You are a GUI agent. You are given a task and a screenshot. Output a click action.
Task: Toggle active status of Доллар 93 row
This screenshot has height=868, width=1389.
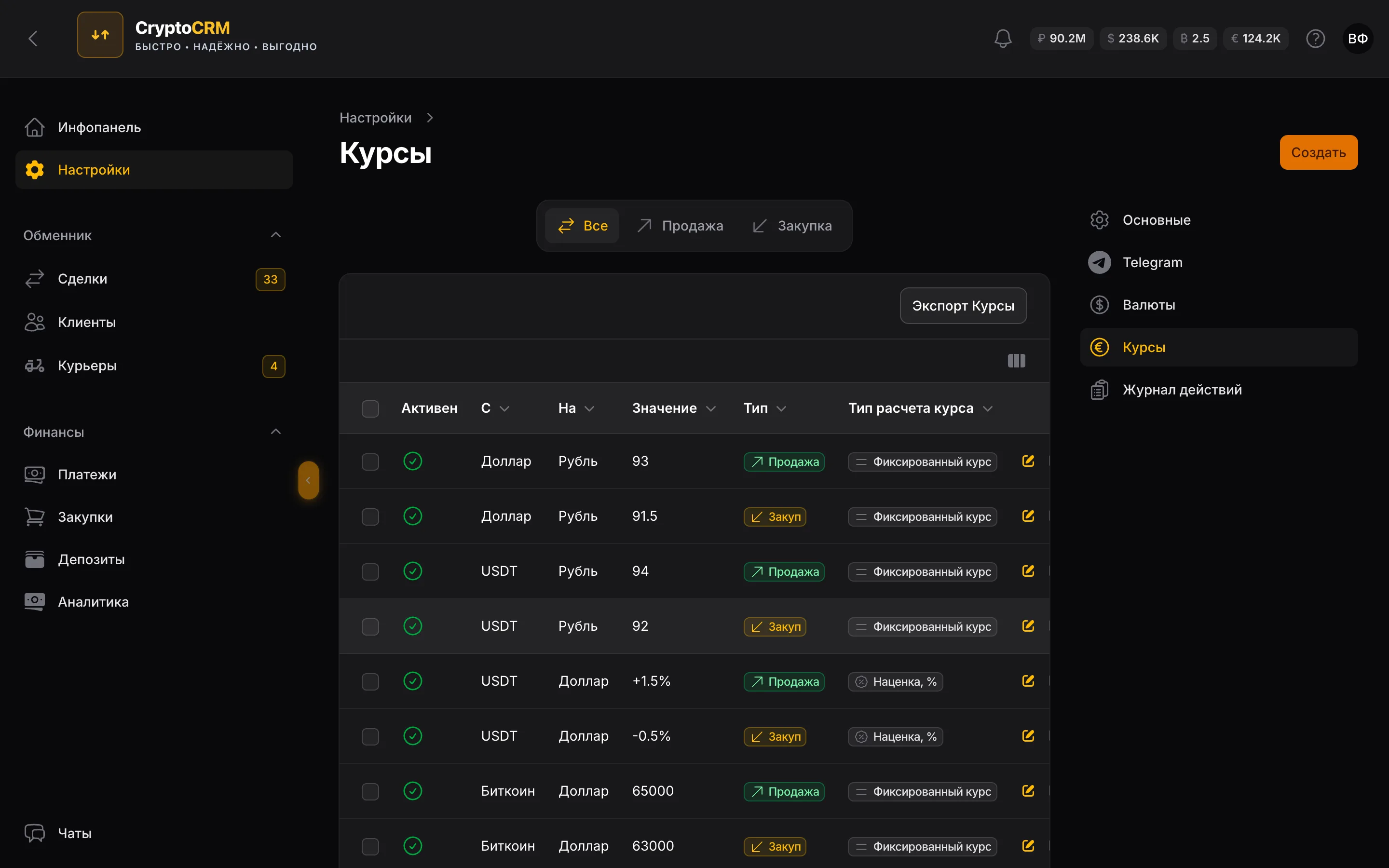pyautogui.click(x=413, y=461)
